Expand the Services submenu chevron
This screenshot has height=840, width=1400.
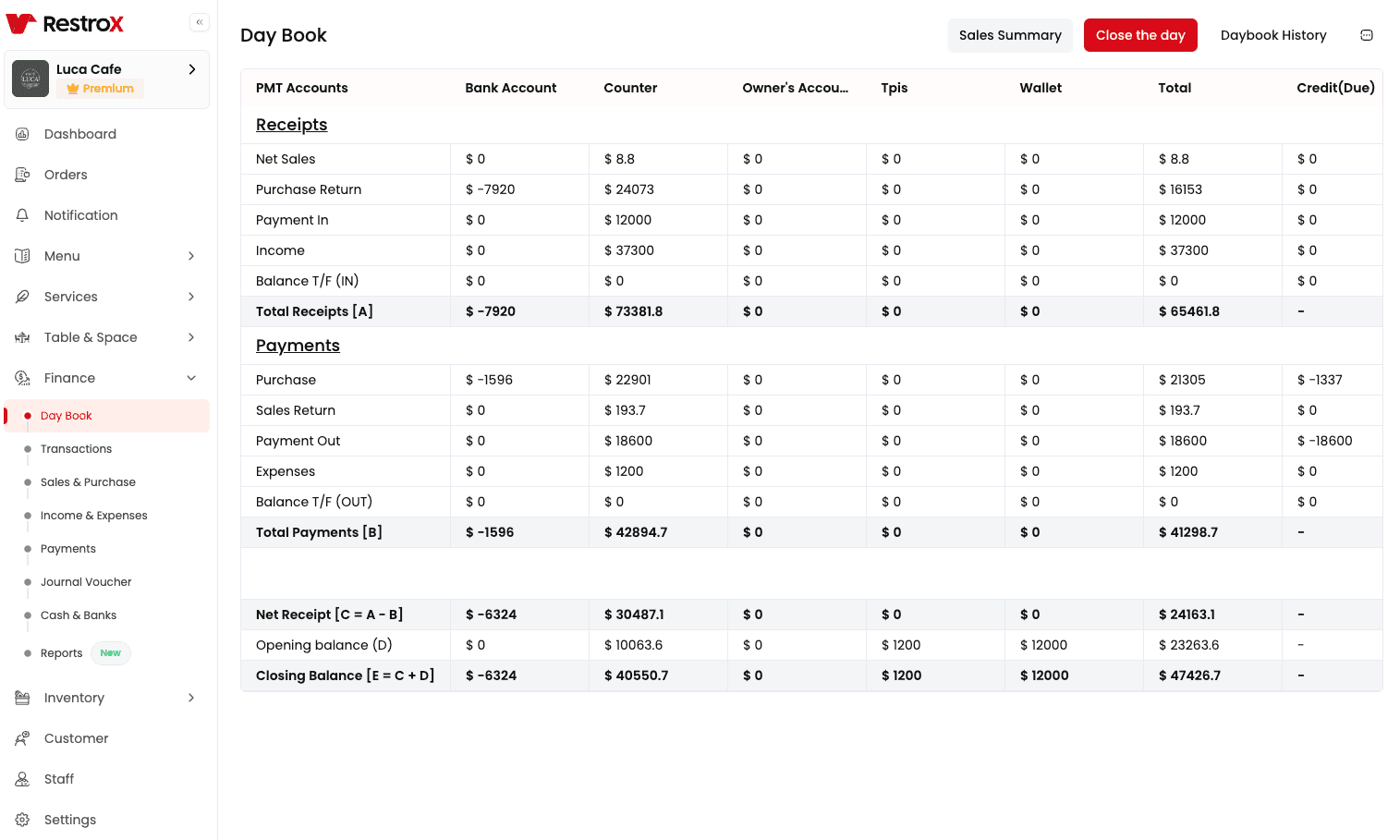pyautogui.click(x=191, y=297)
